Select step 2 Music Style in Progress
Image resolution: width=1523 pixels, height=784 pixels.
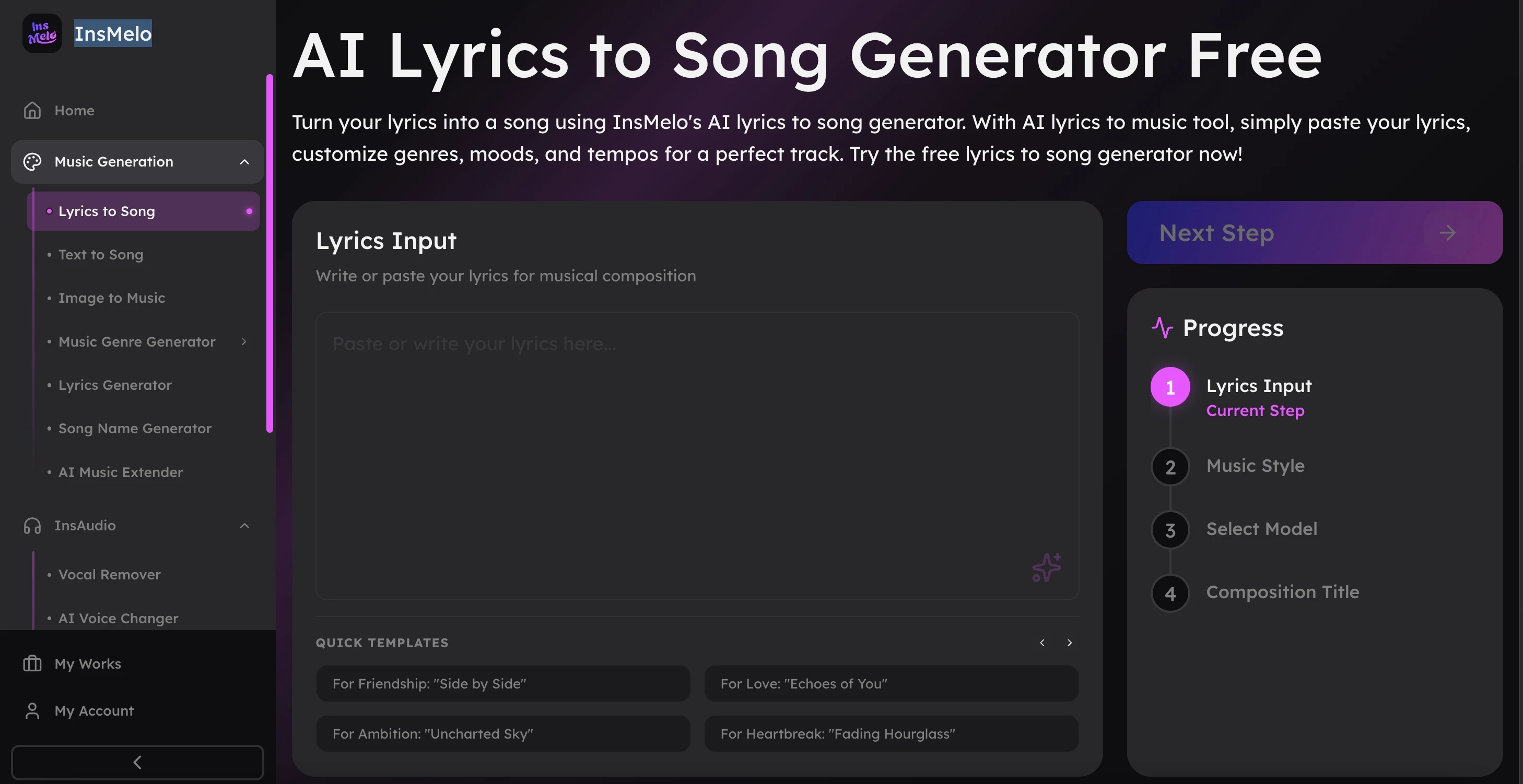coord(1255,466)
